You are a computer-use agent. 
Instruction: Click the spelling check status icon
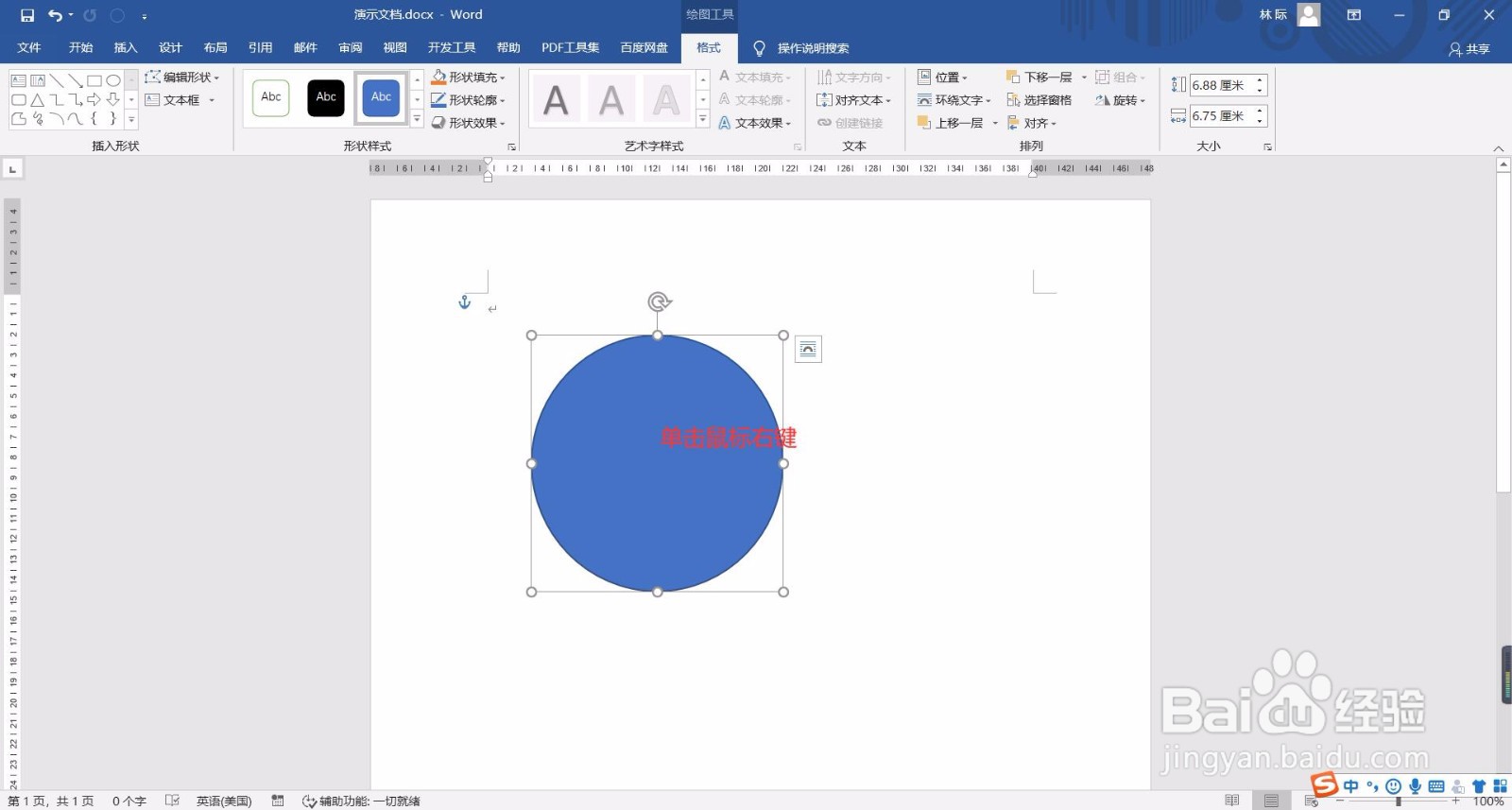(x=172, y=801)
